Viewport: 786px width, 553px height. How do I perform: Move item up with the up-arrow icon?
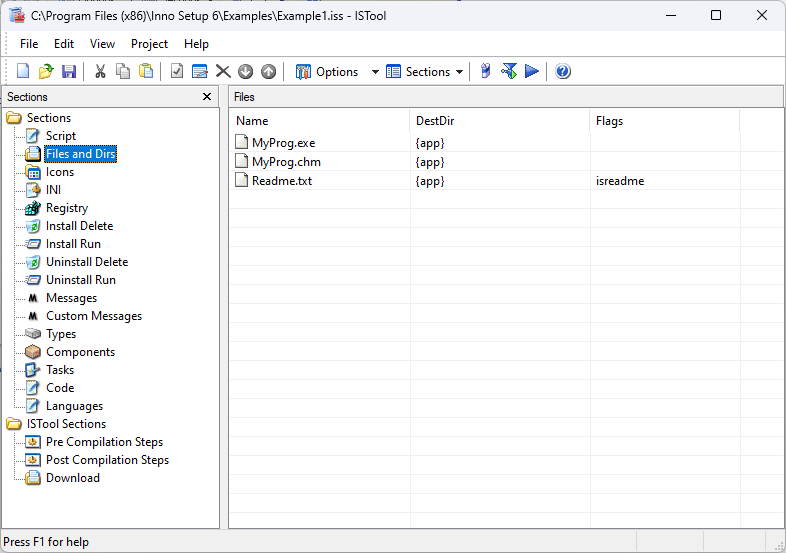(x=269, y=71)
